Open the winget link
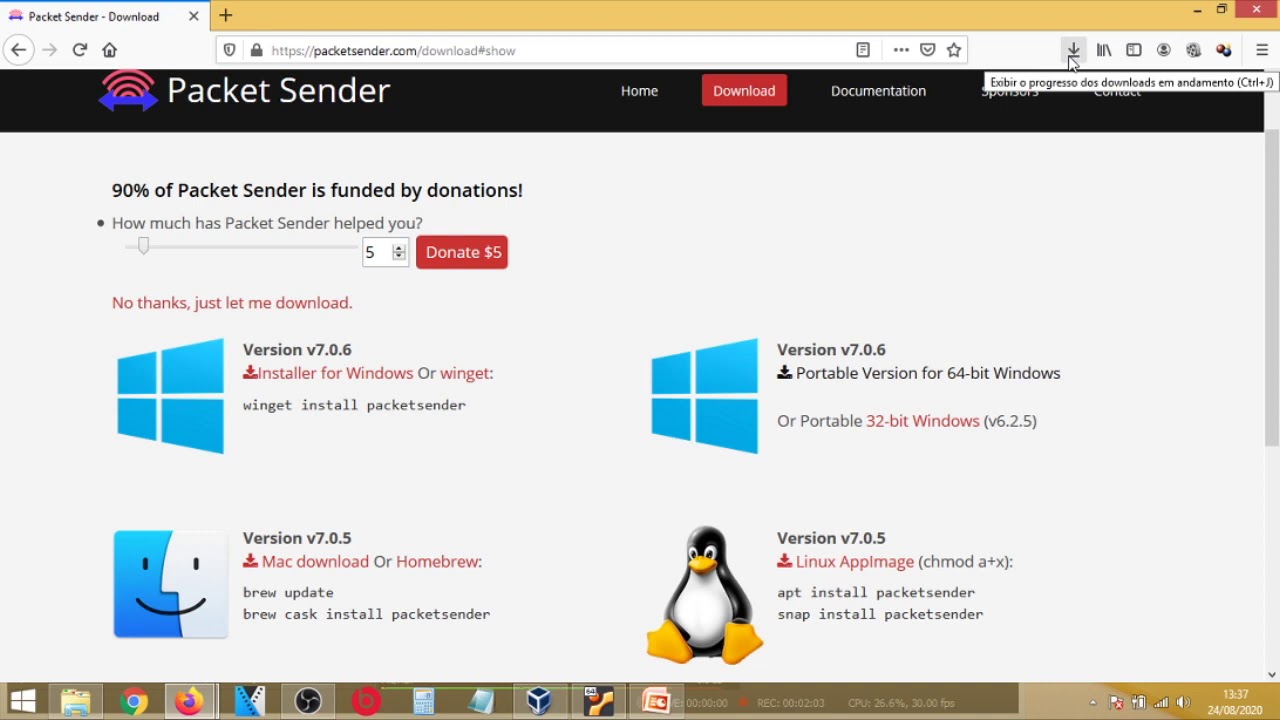Screen dimensions: 1280x720 pyautogui.click(x=465, y=373)
